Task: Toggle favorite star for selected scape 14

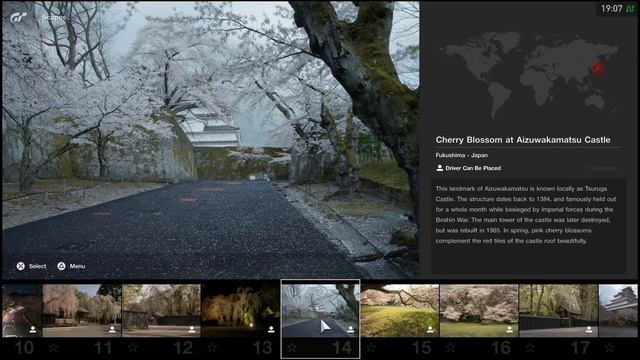Action: tap(292, 348)
